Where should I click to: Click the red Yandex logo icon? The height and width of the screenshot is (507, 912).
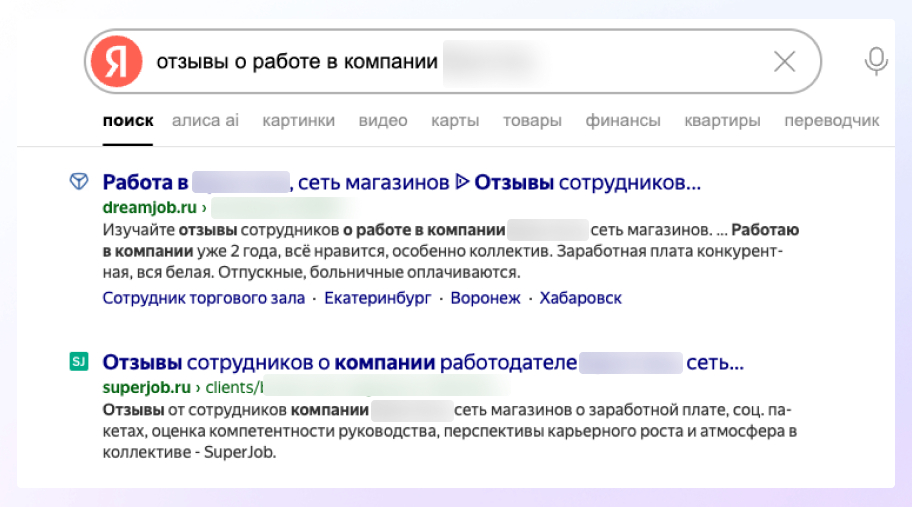(119, 62)
